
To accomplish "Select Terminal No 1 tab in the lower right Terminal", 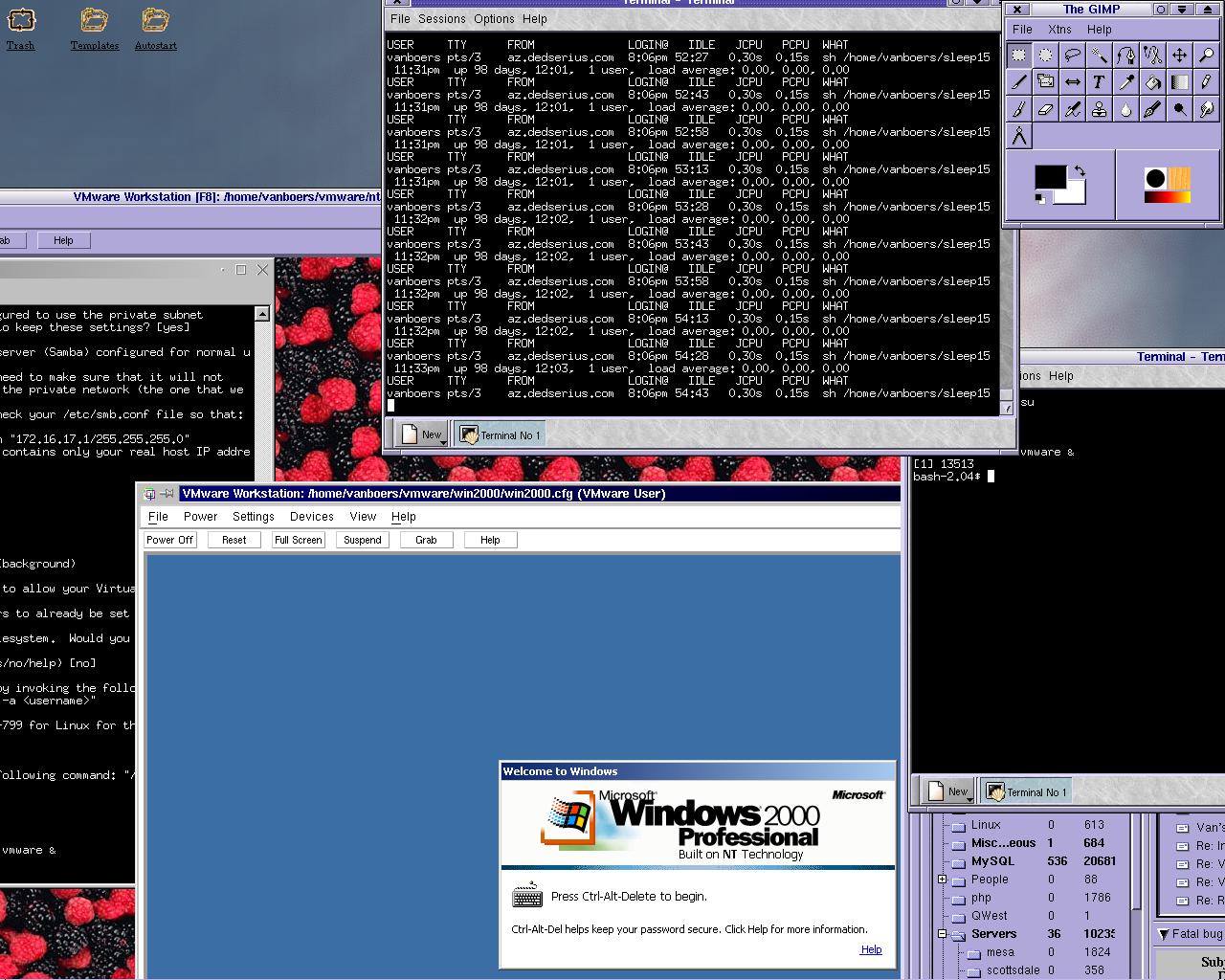I will click(1026, 791).
